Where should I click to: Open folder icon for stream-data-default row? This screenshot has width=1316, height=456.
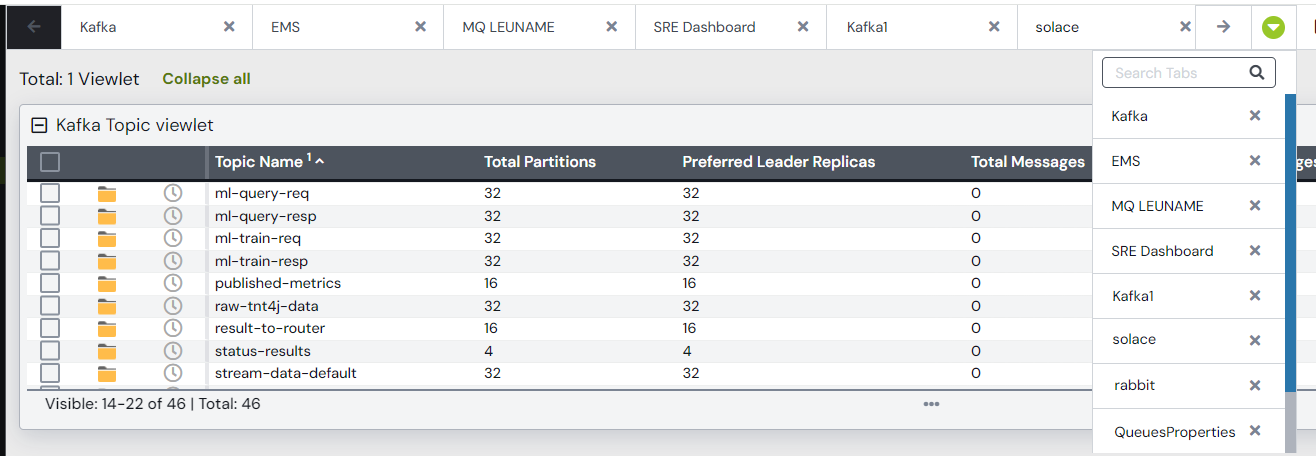107,374
